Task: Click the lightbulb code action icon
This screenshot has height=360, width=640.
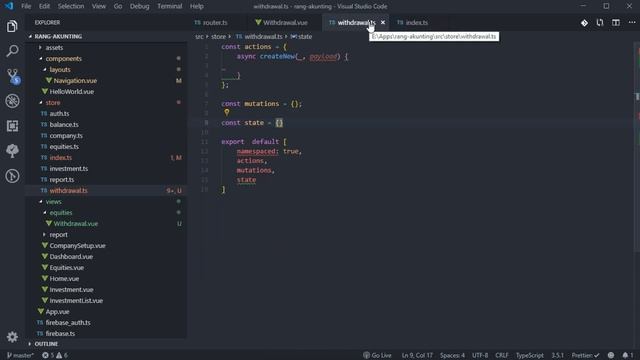Action: pos(227,112)
